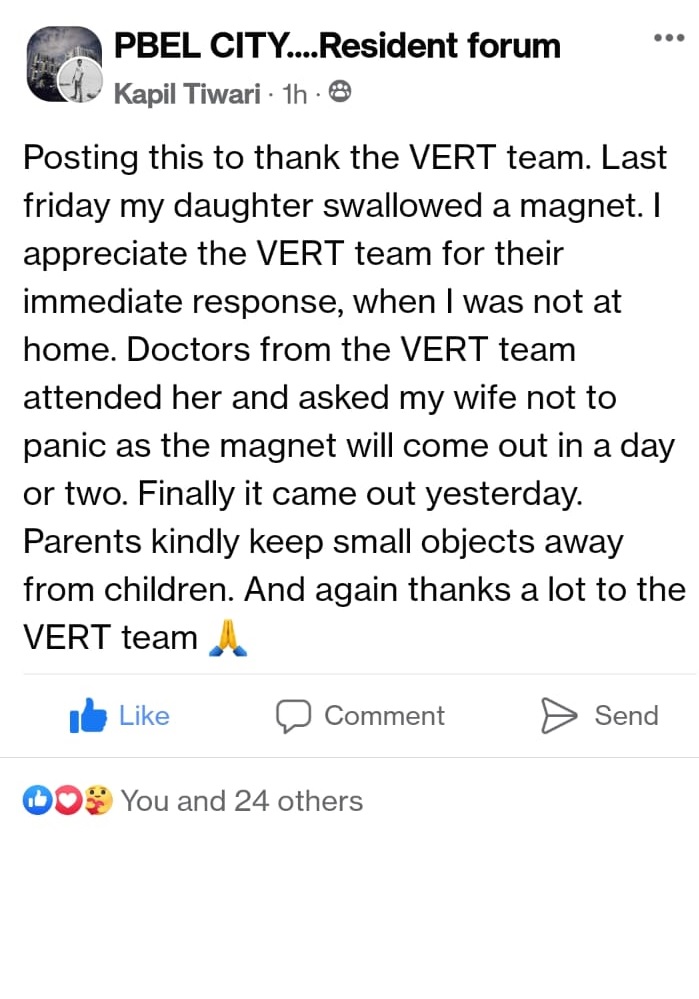The height and width of the screenshot is (999, 699).
Task: Tap the care hug reaction emoji
Action: (x=96, y=801)
